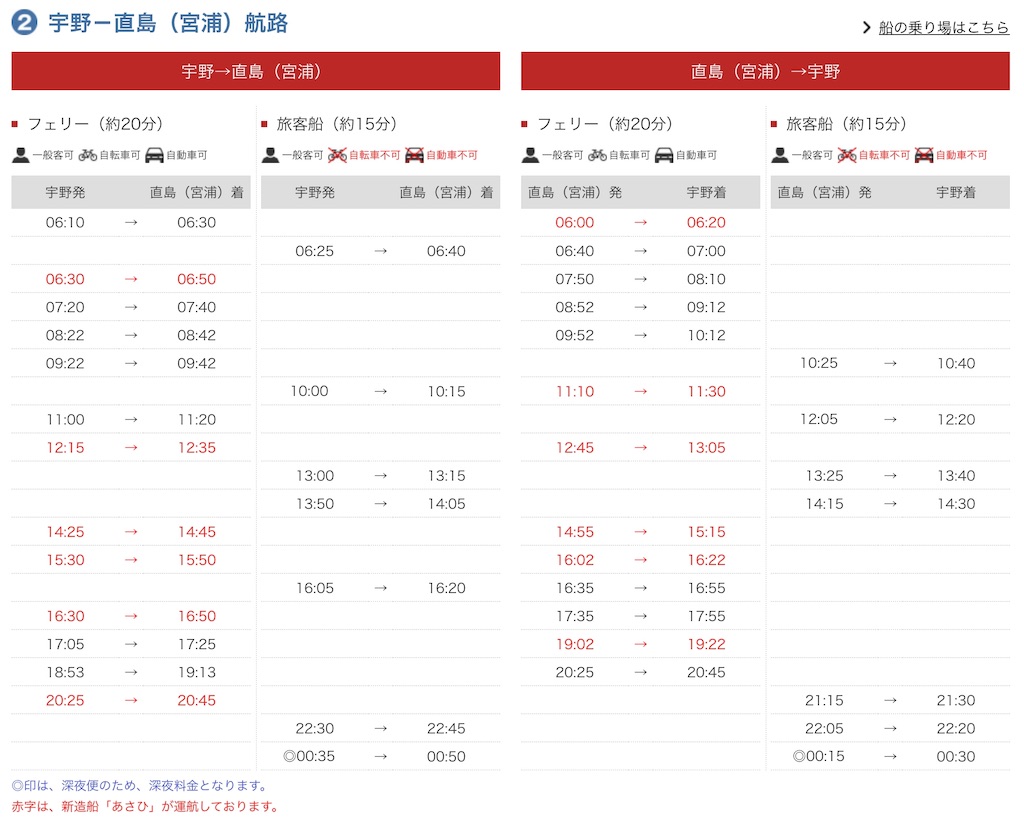
Task: Select the 22:05 Naoshima passenger boat departure
Action: click(824, 729)
